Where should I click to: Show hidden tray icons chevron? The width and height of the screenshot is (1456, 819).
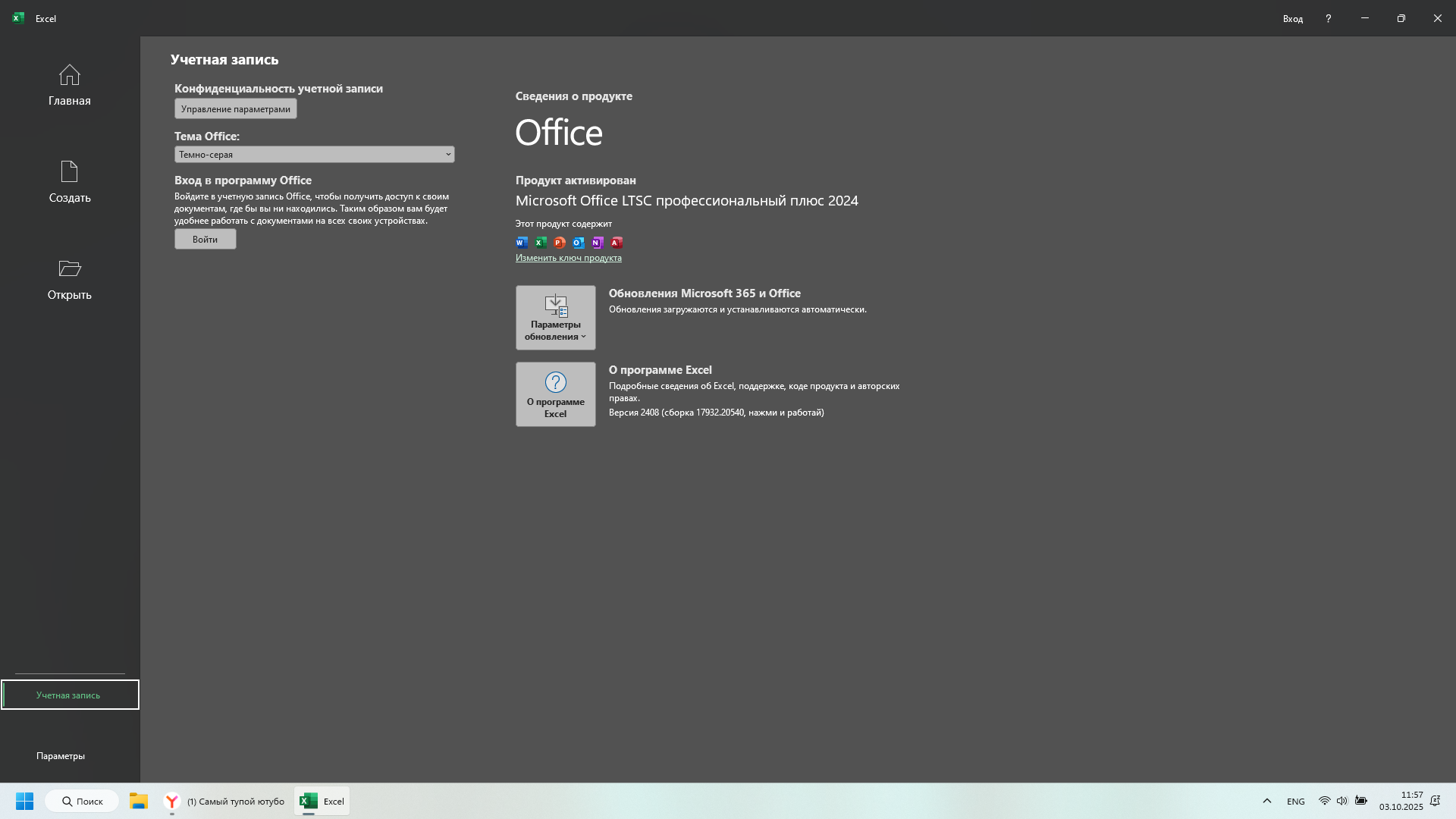(x=1266, y=802)
